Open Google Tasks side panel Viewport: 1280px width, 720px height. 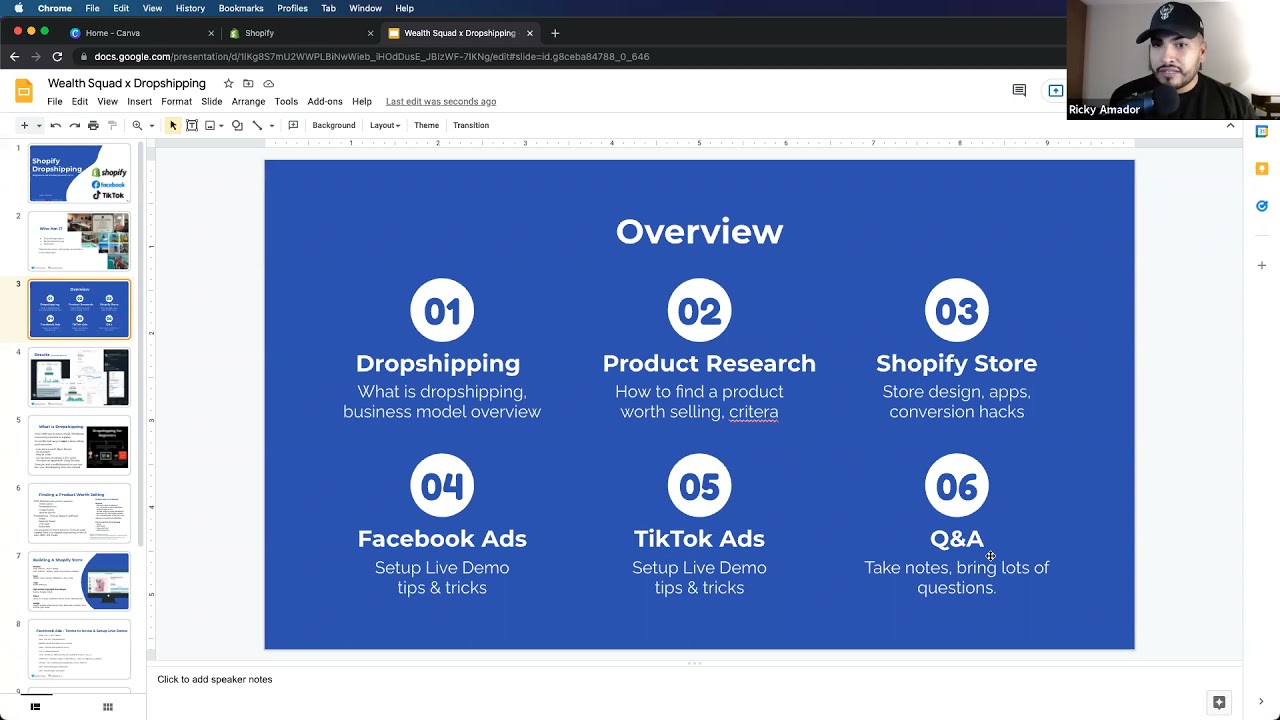[x=1262, y=206]
